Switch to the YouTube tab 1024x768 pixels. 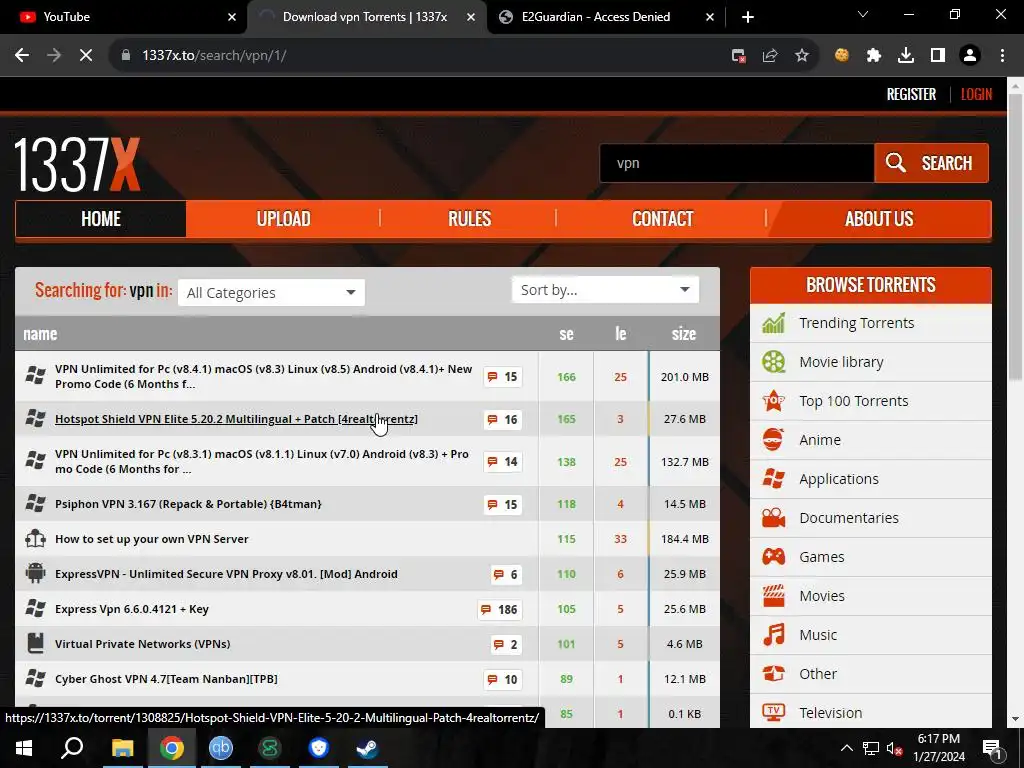[124, 17]
